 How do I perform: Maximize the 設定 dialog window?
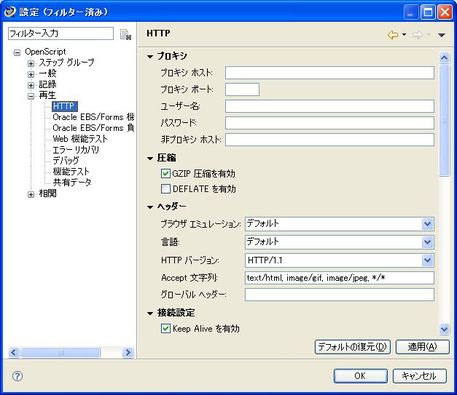click(x=428, y=12)
